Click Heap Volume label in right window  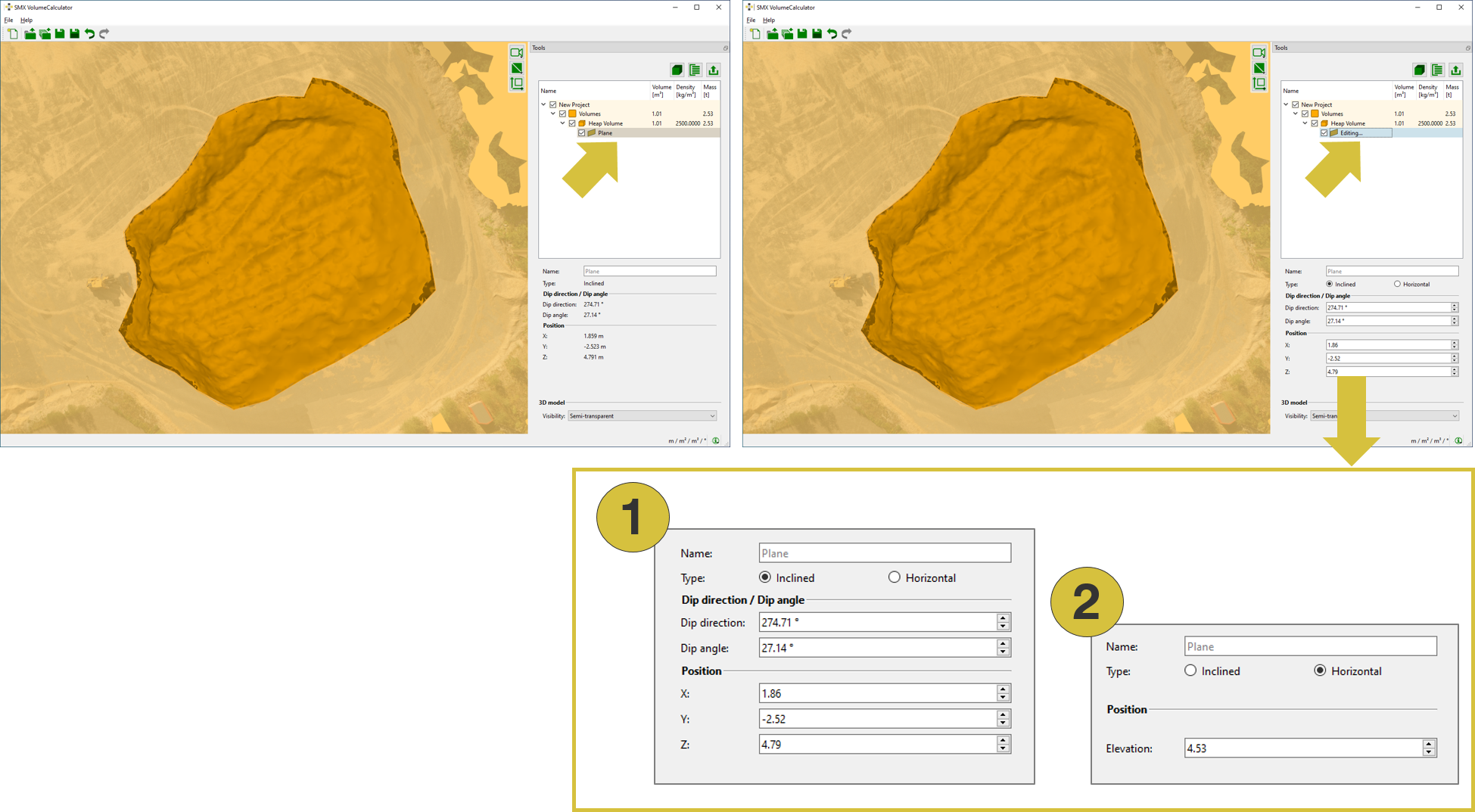(1348, 123)
